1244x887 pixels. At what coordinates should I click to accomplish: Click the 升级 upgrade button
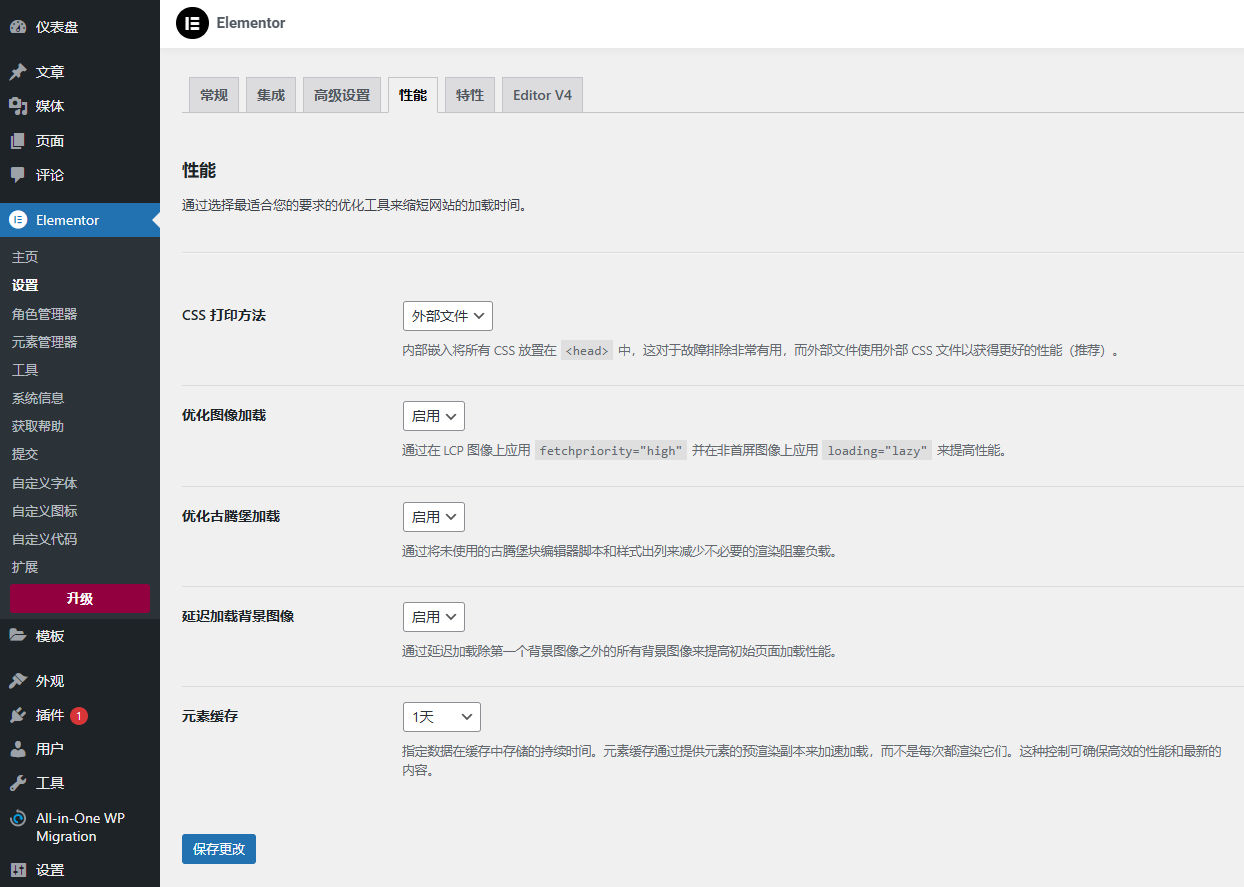(80, 599)
